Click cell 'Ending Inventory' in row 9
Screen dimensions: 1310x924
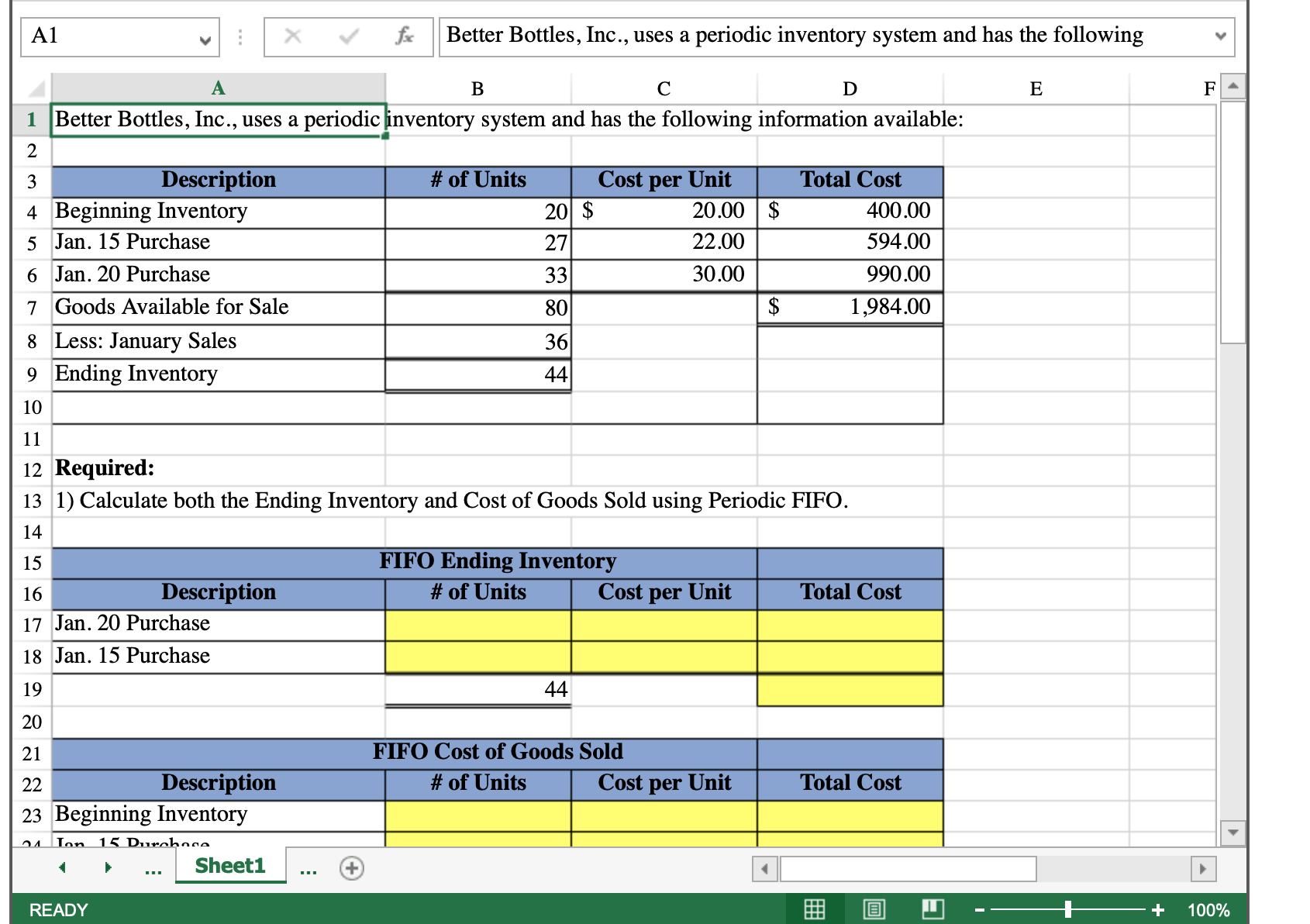coord(219,374)
